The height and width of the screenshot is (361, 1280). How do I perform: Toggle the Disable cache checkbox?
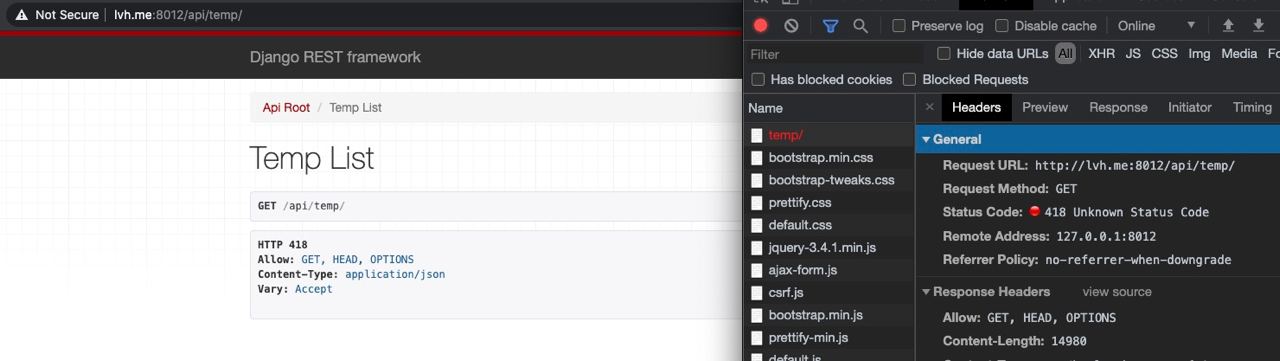[1003, 26]
